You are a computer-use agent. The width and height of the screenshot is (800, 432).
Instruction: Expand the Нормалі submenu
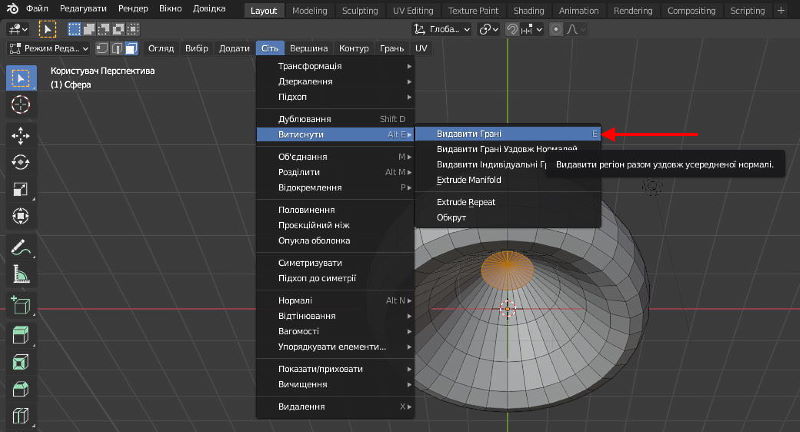pos(336,301)
